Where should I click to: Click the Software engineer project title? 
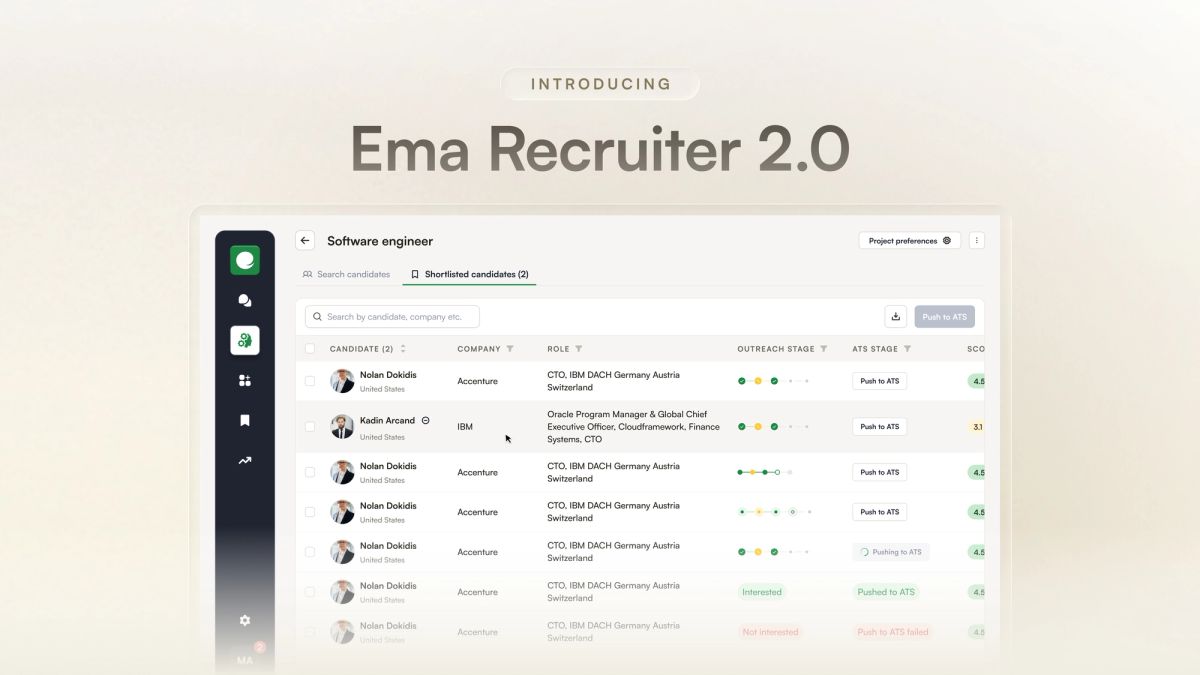380,241
